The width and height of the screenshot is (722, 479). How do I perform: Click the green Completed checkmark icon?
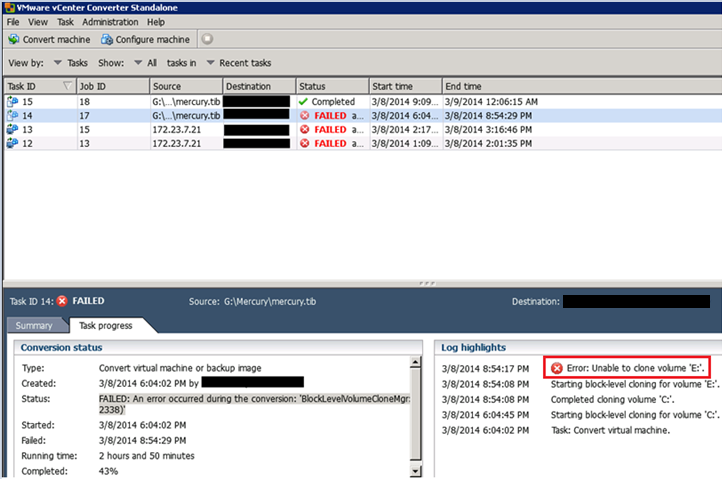pos(303,102)
